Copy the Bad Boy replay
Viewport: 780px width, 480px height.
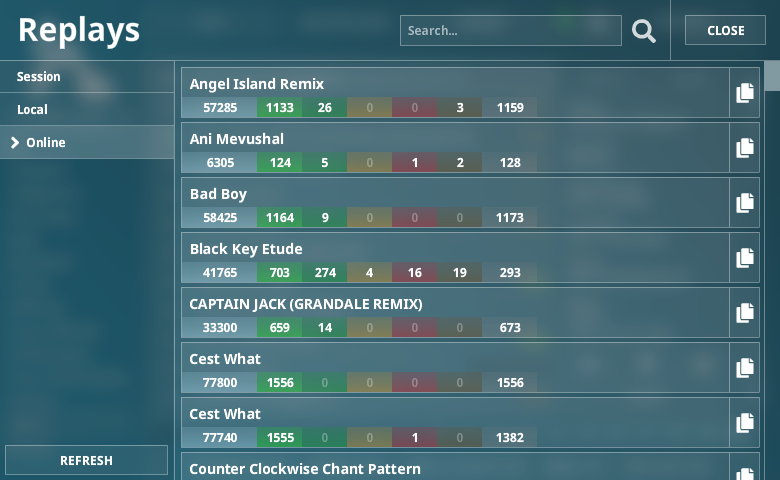coord(745,203)
